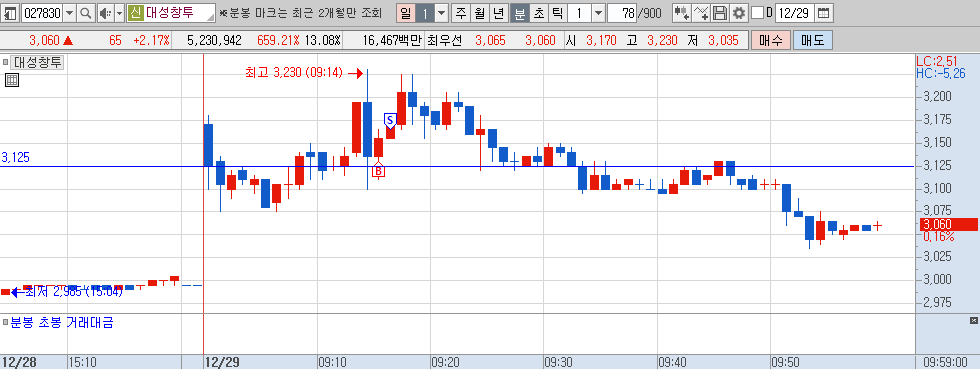This screenshot has height=369, width=980.
Task: Click the add line indicator icon
Action: point(702,13)
